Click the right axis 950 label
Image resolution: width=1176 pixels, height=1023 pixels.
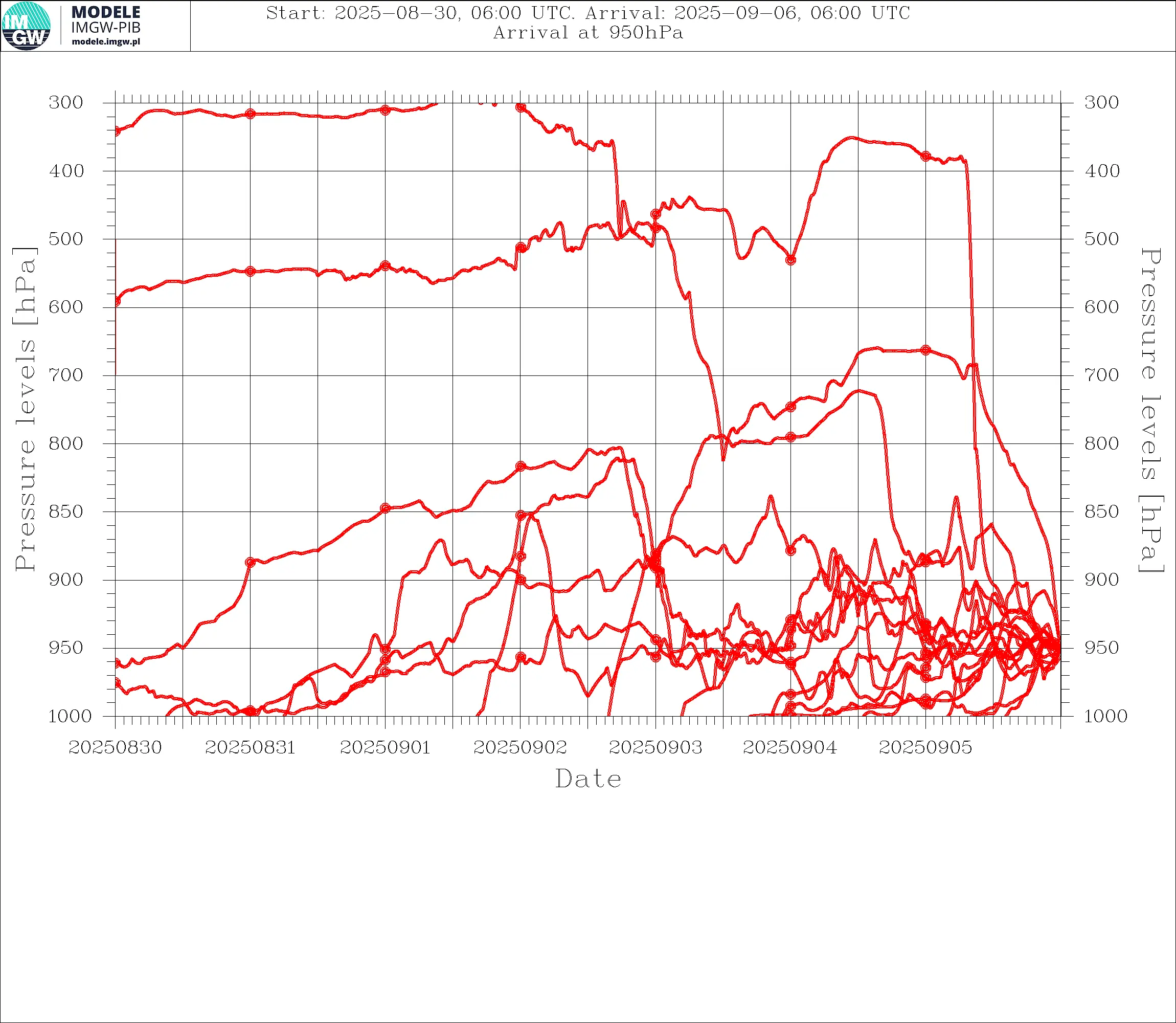coord(1102,648)
